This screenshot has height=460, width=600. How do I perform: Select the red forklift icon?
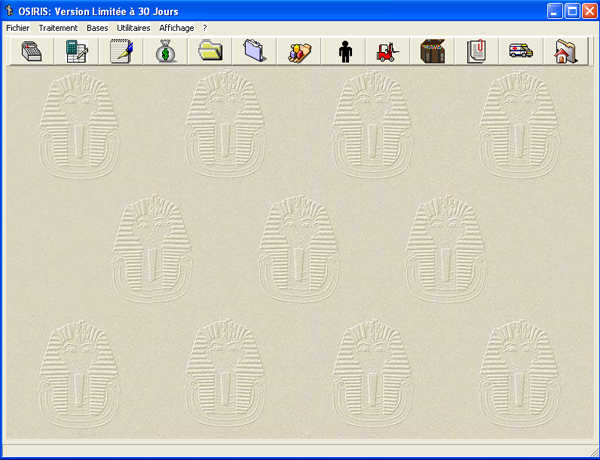coord(388,51)
